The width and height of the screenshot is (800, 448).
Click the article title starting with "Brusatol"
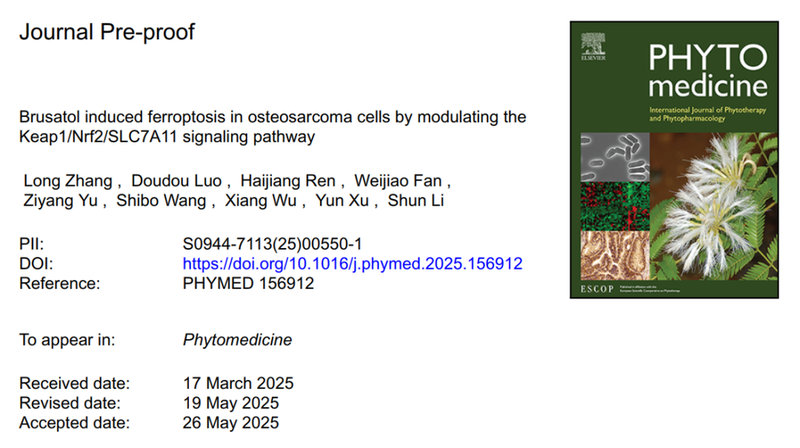coord(272,127)
